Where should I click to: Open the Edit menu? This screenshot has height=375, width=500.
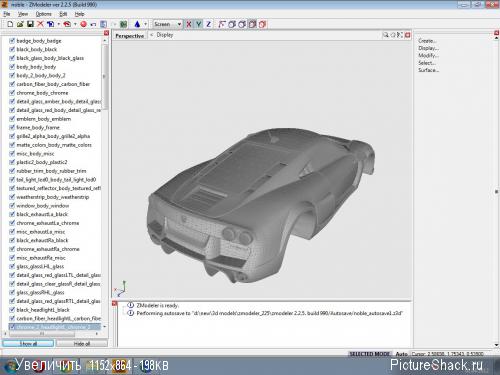(63, 14)
